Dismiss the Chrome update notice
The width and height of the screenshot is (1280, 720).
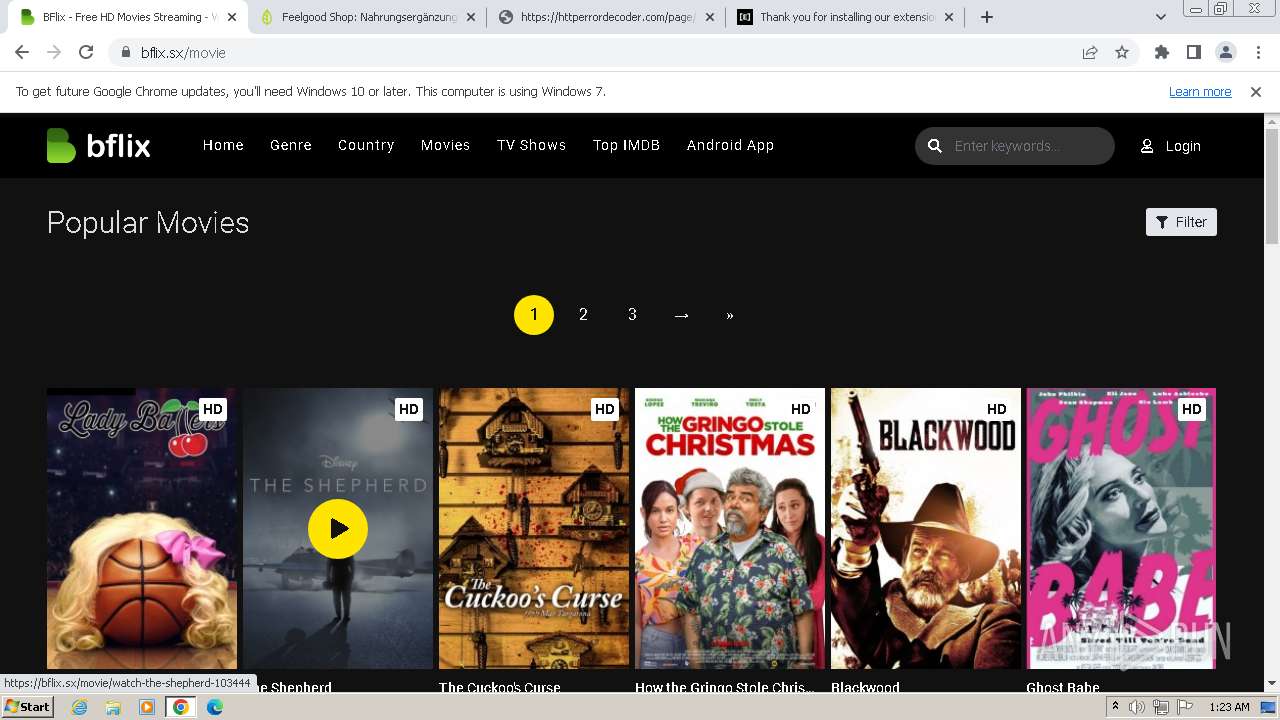tap(1256, 92)
